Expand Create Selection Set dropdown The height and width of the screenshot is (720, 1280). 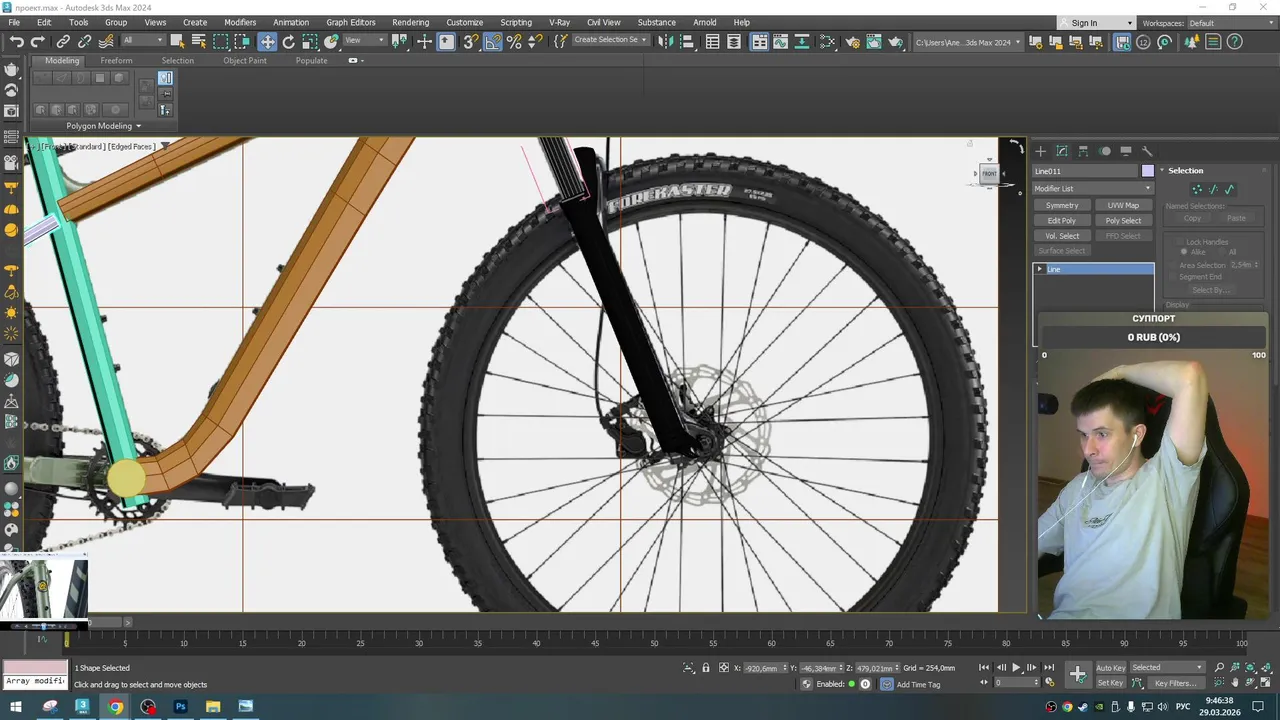[x=610, y=41]
